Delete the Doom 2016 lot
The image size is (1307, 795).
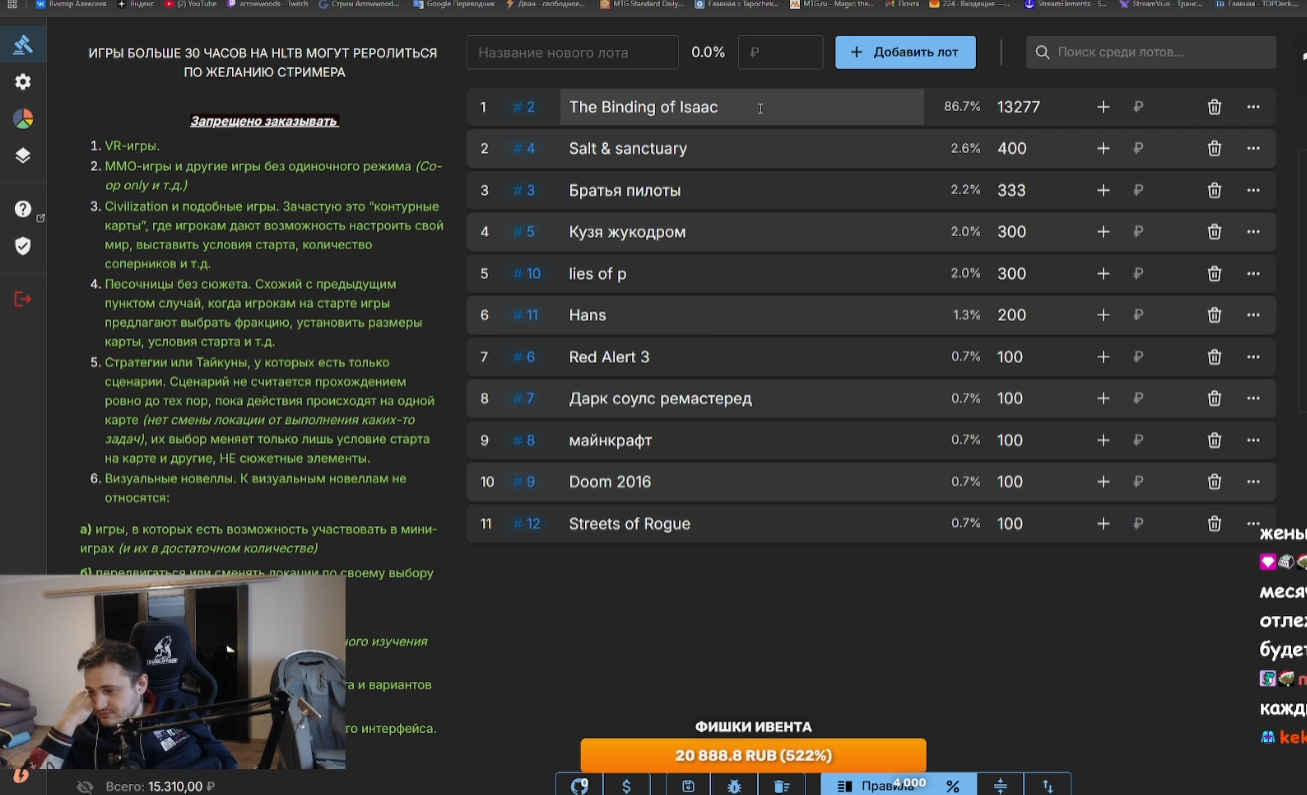(x=1214, y=482)
